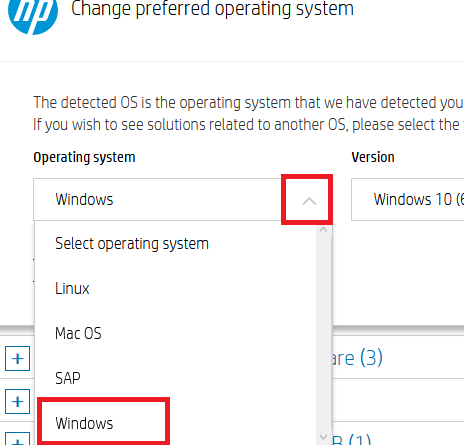Click the Operating system field label

84,157
